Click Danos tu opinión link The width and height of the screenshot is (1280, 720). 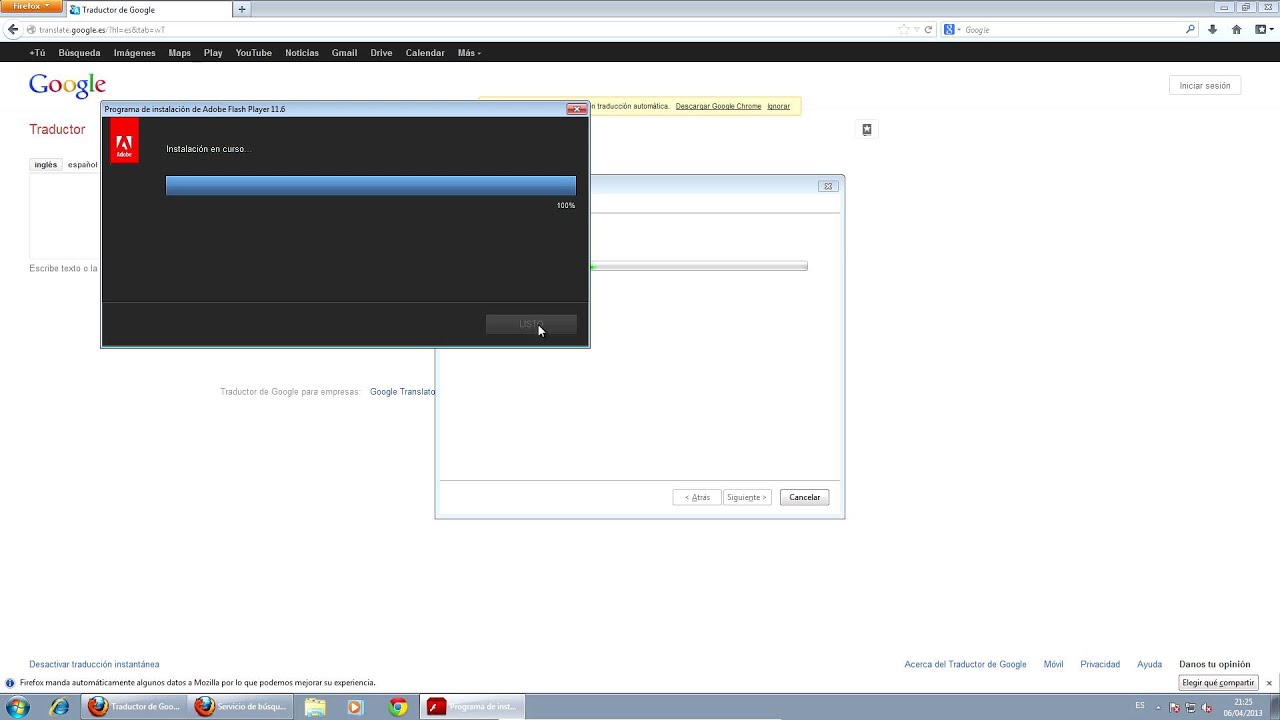tap(1215, 664)
